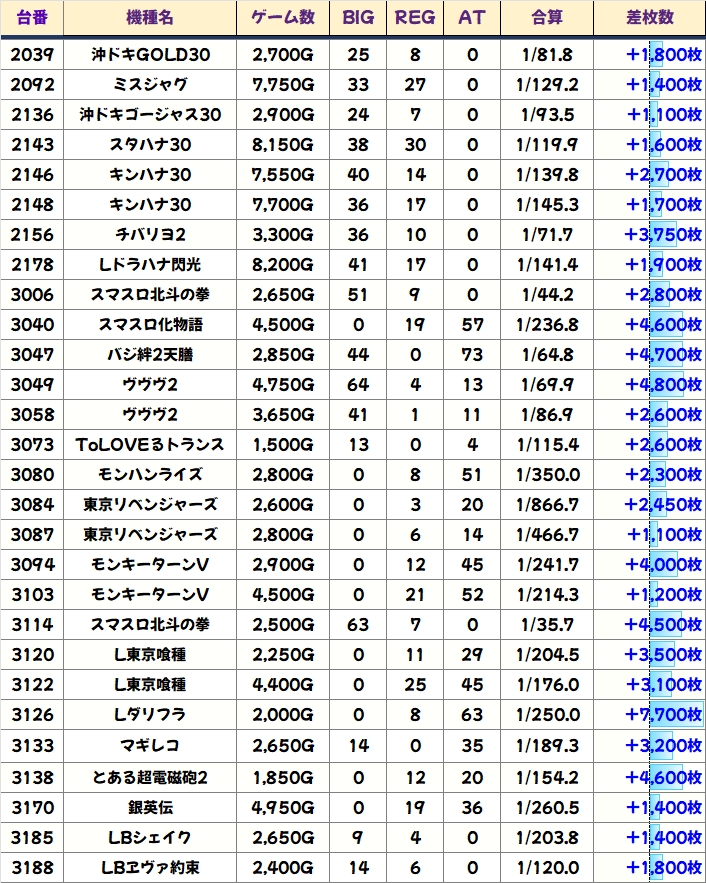Image resolution: width=706 pixels, height=883 pixels.
Task: Click the マギレコ machine name
Action: point(149,745)
